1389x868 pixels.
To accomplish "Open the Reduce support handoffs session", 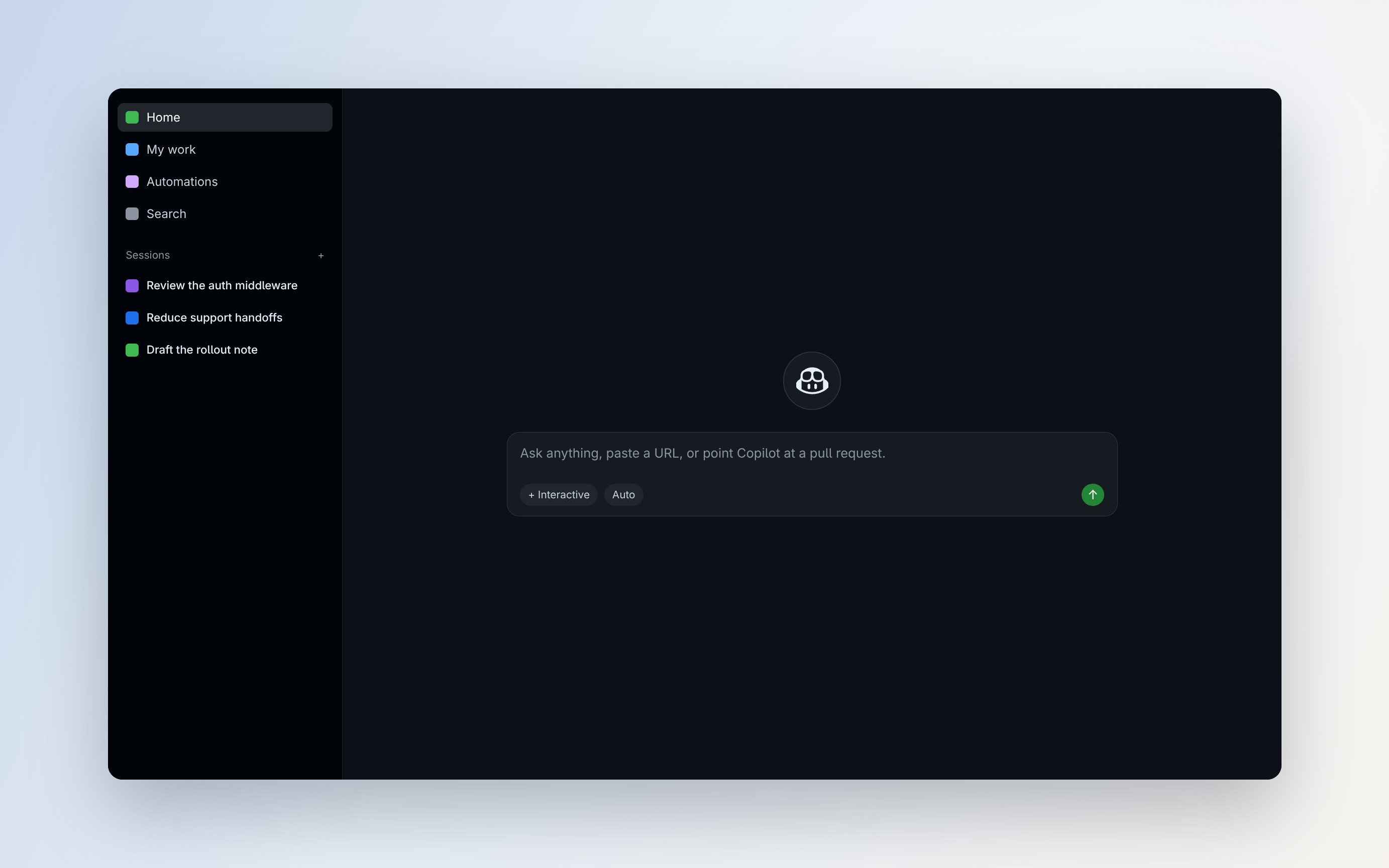I will click(225, 317).
